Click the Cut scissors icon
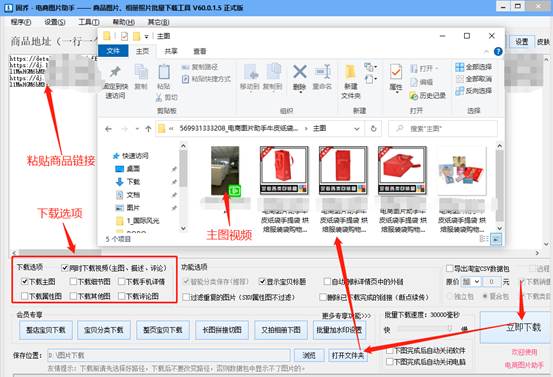 159,97
